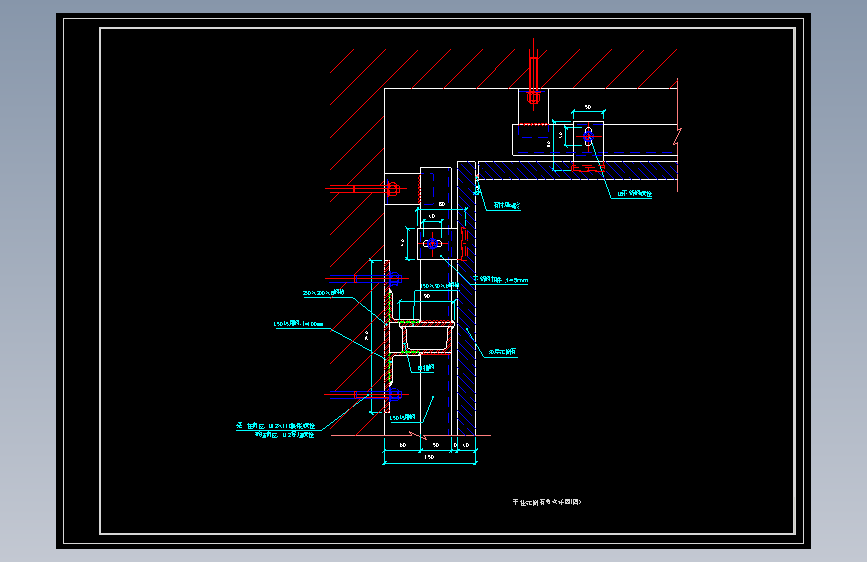The height and width of the screenshot is (562, 867).
Task: Select the 150 overall dimension text
Action: [429, 457]
